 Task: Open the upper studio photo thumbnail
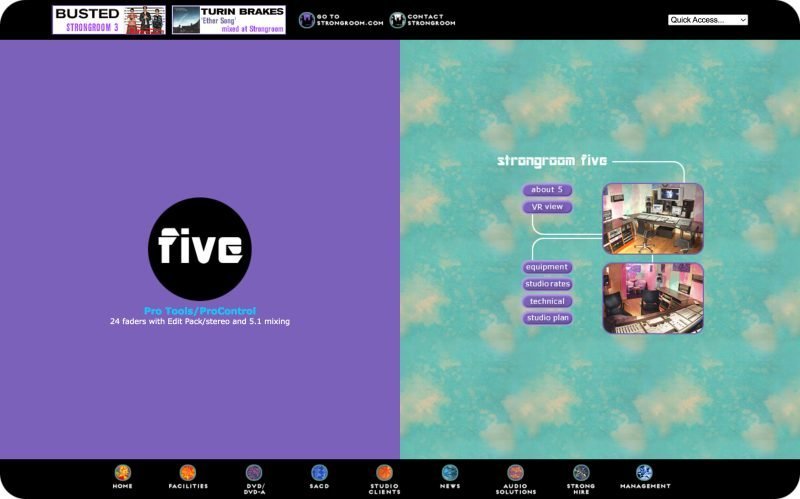tap(652, 218)
